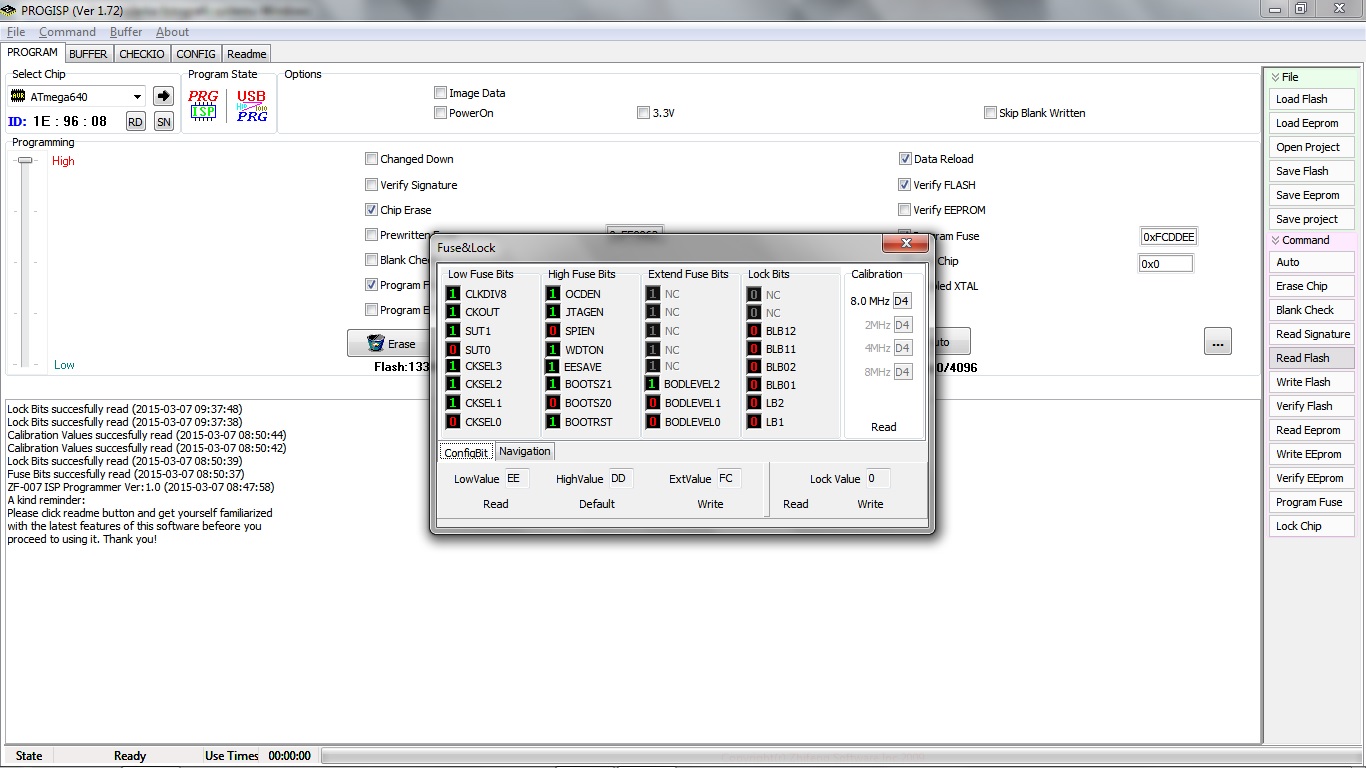The image size is (1366, 768).
Task: Click the fuse value field showing 0xFCDDEE
Action: click(1168, 237)
